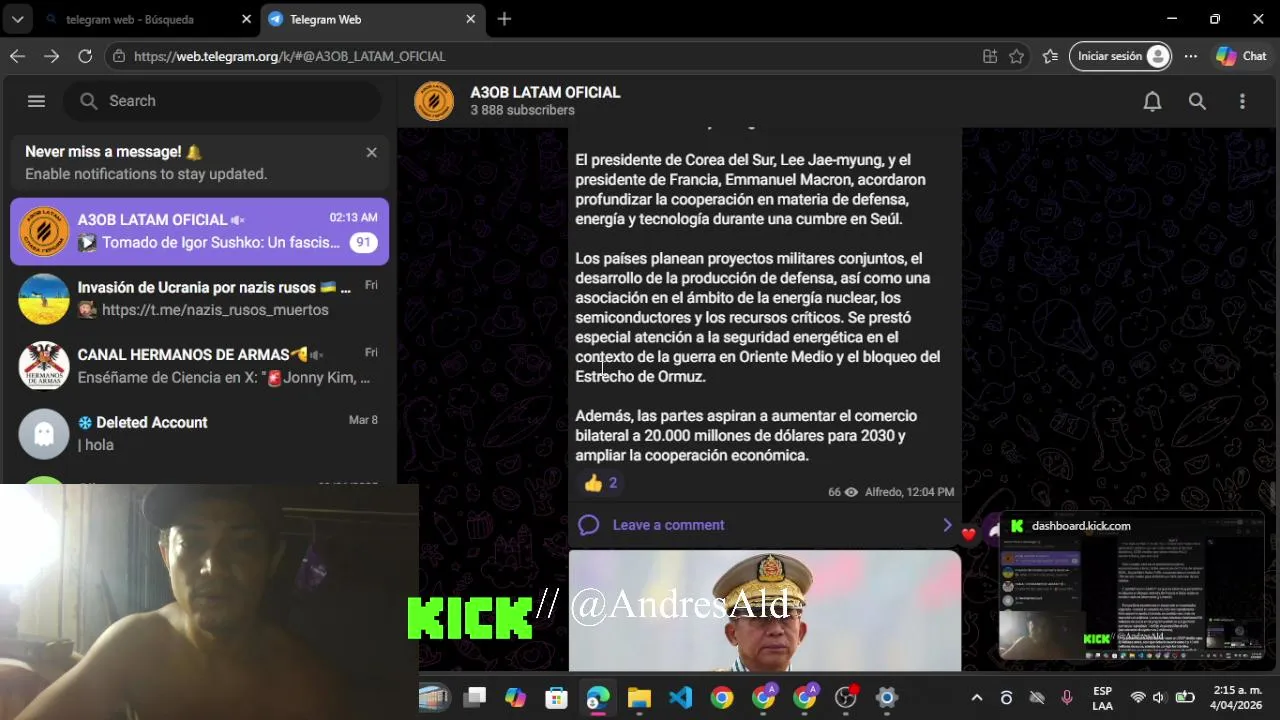Search within the channel with magnifier icon
This screenshot has height=720, width=1280.
[x=1197, y=101]
